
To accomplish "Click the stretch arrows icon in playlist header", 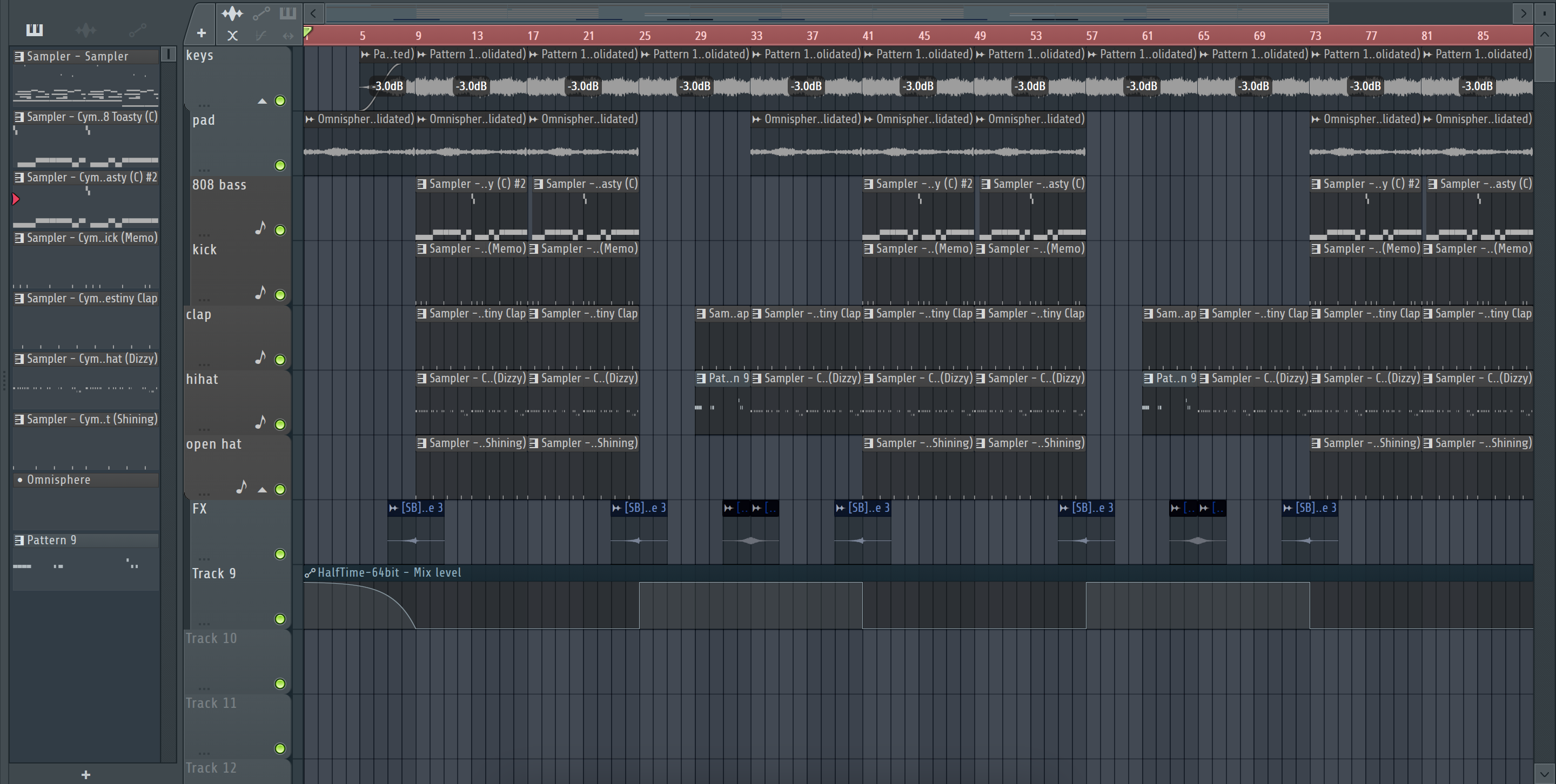I will click(288, 36).
